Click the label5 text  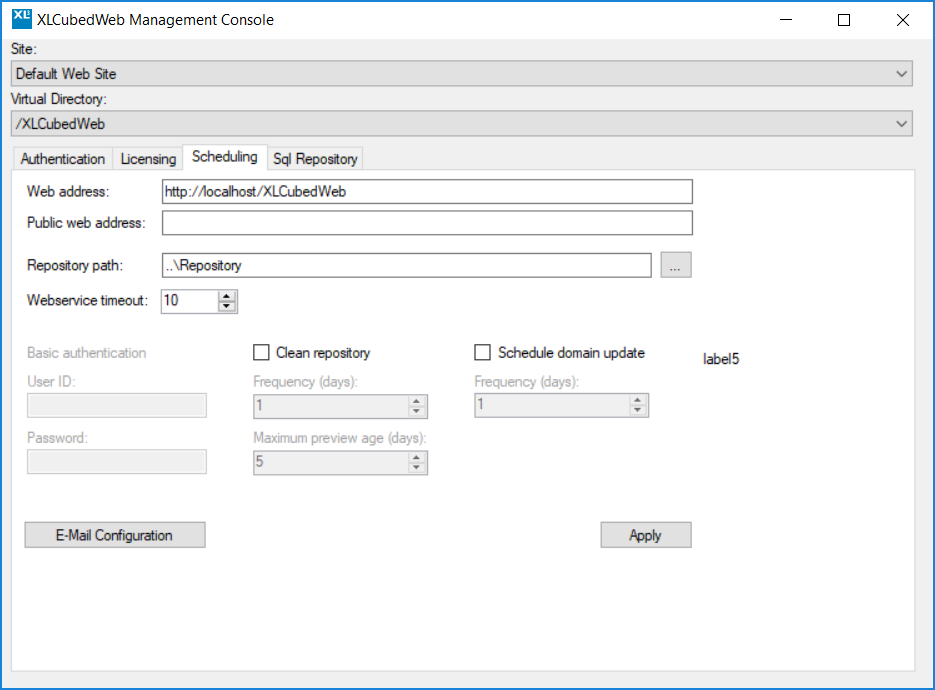pos(721,359)
